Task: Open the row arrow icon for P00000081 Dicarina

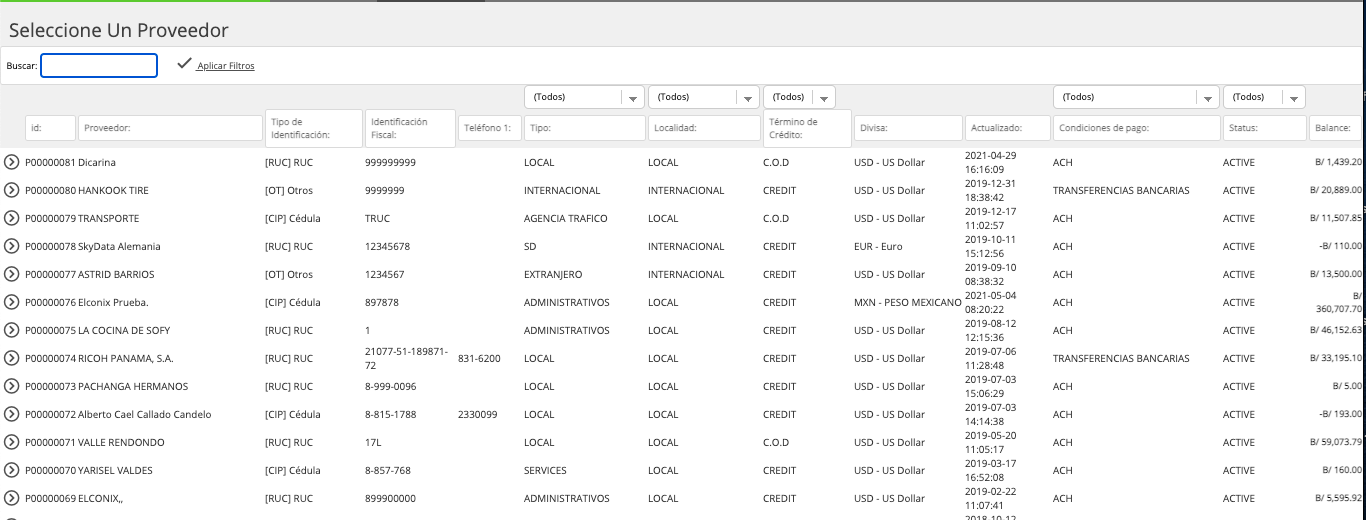Action: pyautogui.click(x=11, y=162)
